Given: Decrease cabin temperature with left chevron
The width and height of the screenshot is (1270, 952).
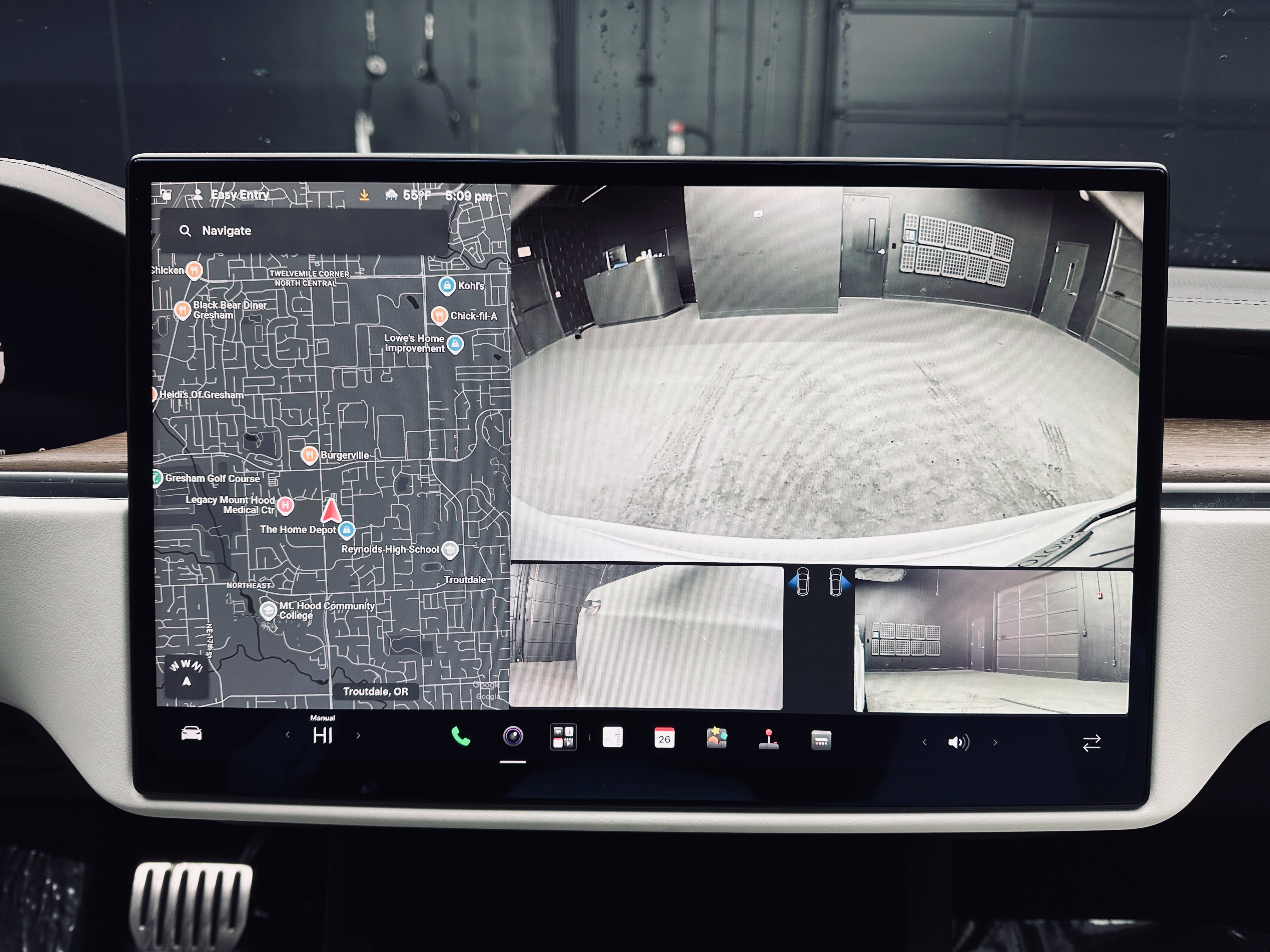Looking at the screenshot, I should (288, 734).
